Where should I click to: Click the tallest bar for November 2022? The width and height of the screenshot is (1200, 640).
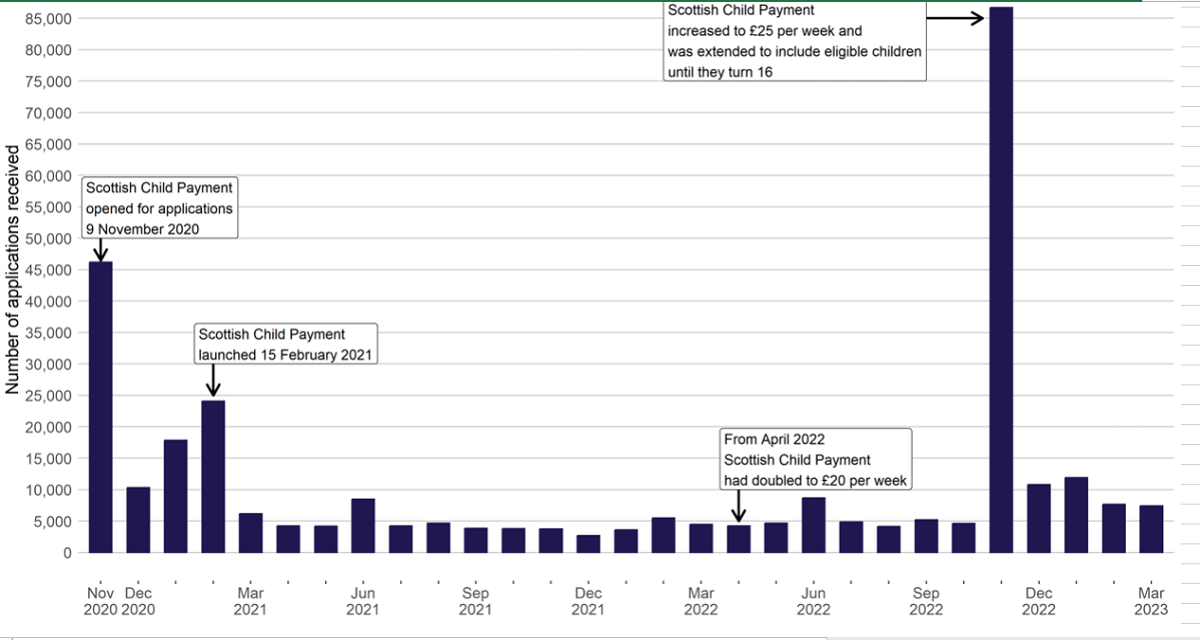coord(1001,280)
